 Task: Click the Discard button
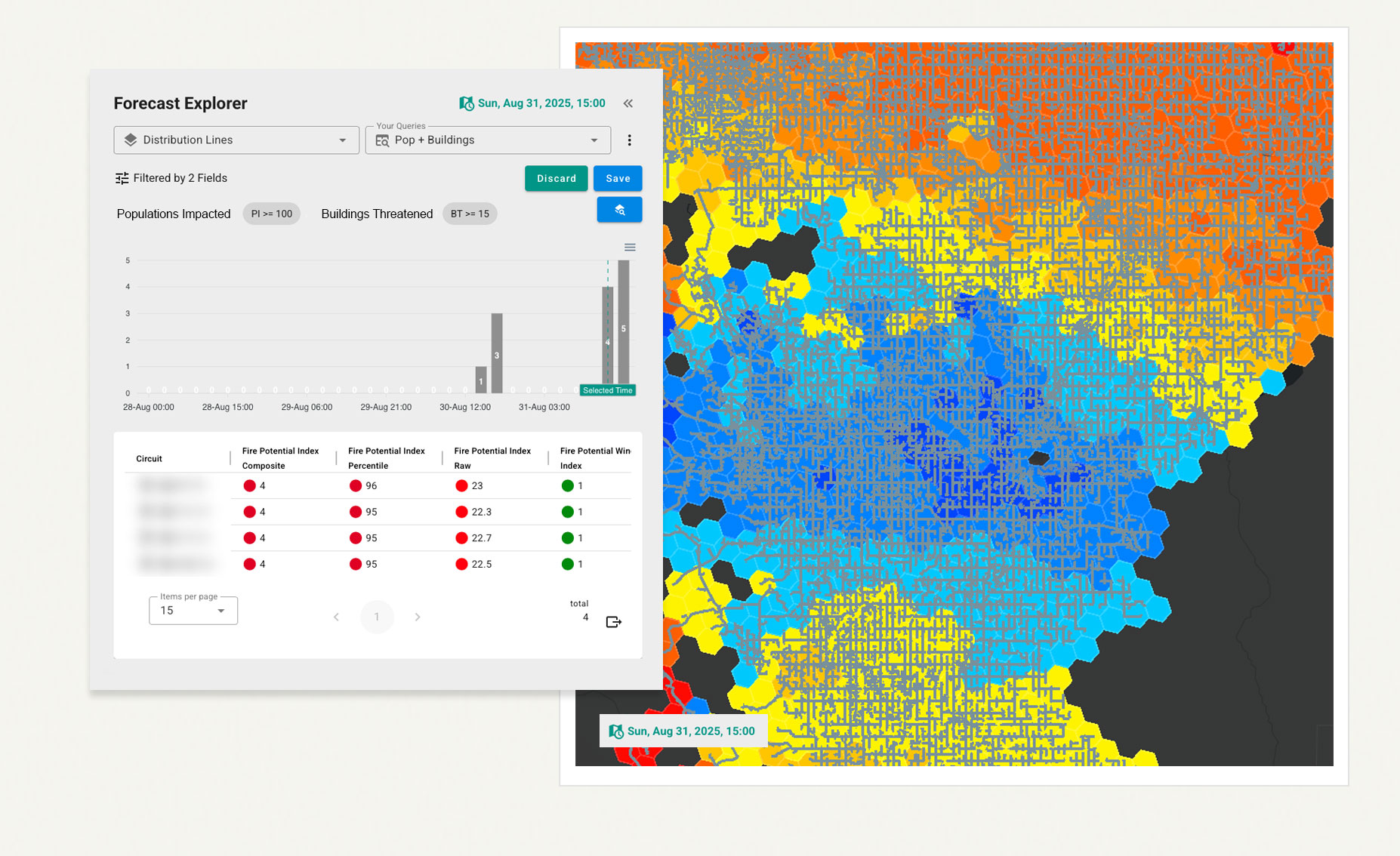pos(556,179)
